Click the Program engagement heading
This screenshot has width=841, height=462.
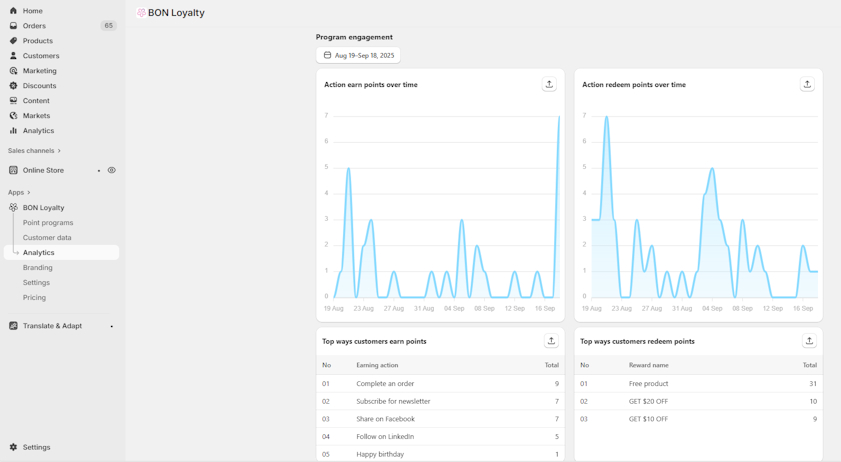coord(354,37)
